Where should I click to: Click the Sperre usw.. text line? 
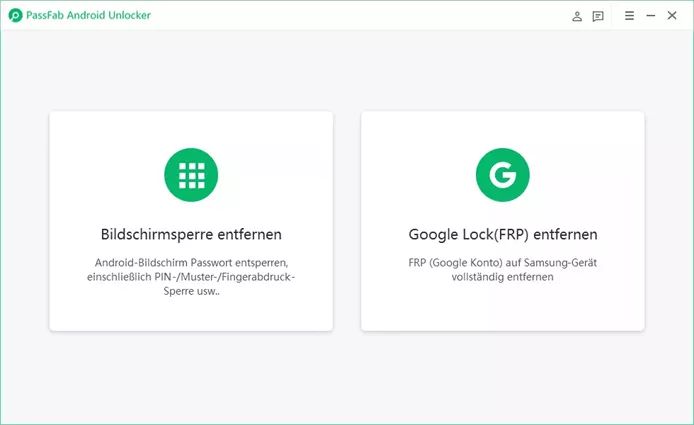pos(191,291)
